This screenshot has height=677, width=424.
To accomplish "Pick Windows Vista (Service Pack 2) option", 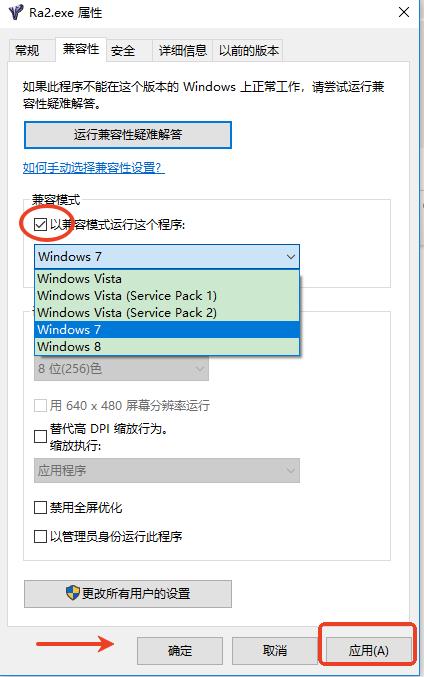I will [x=167, y=313].
